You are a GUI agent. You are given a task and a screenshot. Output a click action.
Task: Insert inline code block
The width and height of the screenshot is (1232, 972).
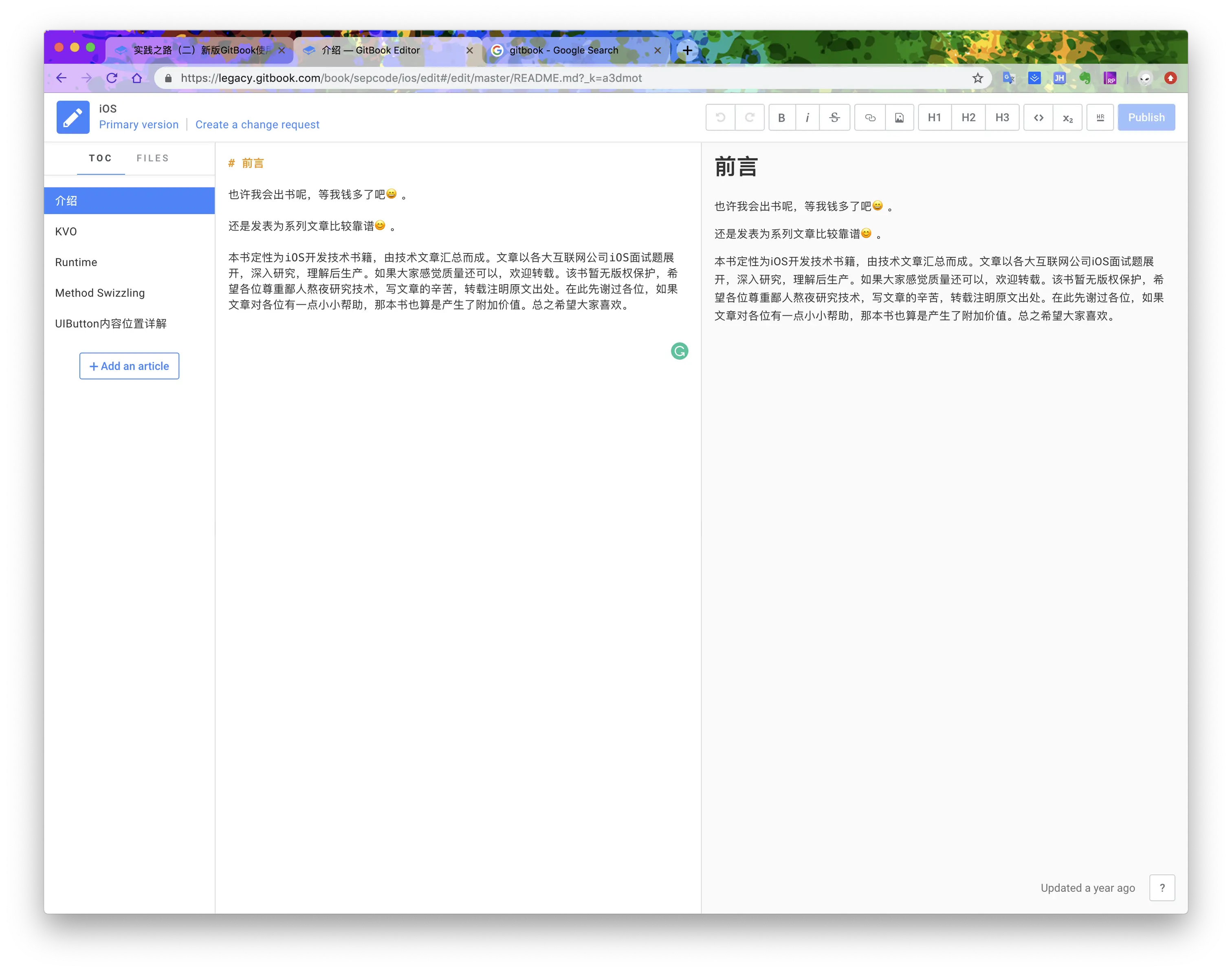click(1038, 118)
